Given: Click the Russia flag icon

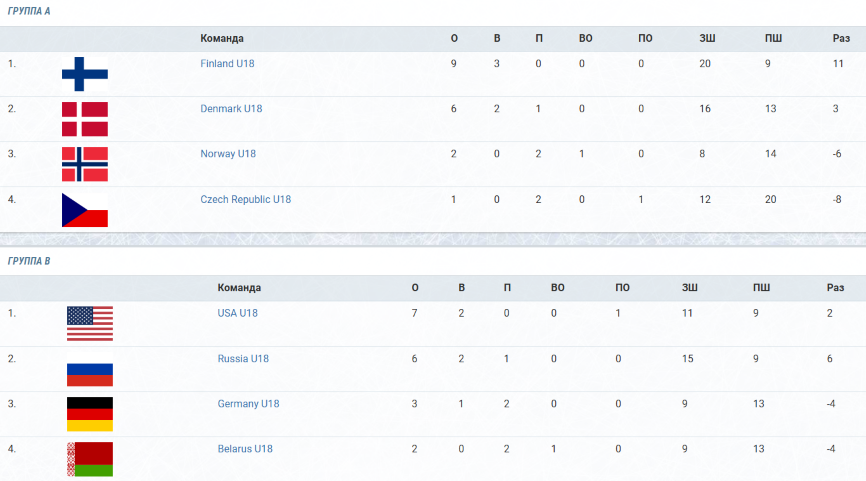Looking at the screenshot, I should pos(90,369).
